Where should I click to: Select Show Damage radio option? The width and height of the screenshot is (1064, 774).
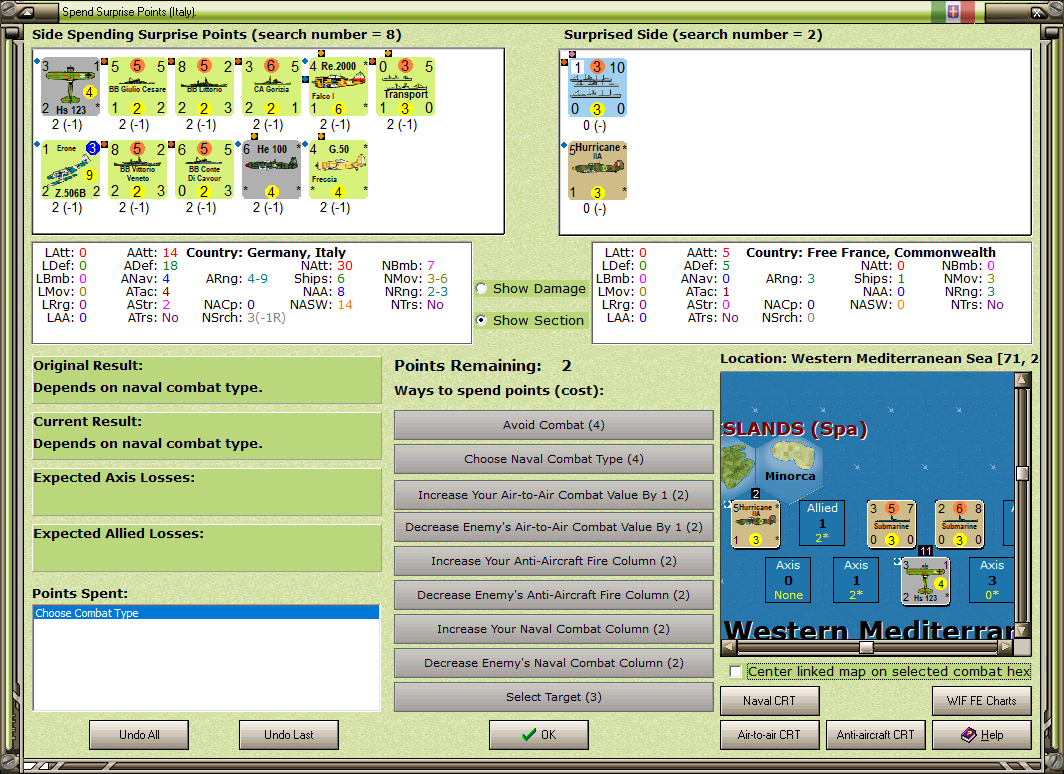pyautogui.click(x=481, y=288)
